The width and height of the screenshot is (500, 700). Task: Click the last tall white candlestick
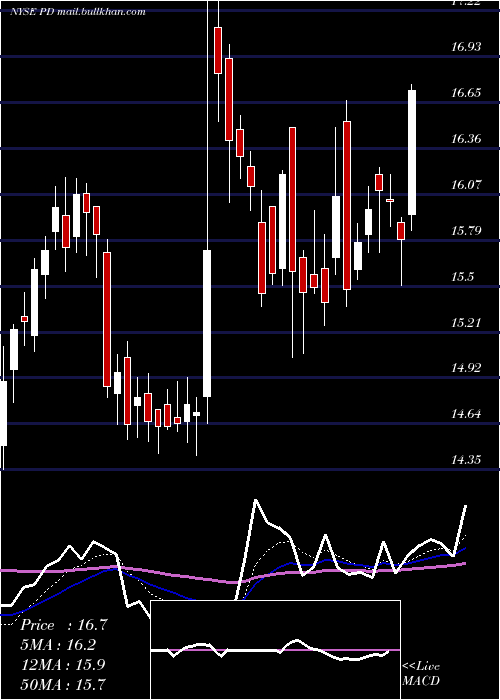(x=412, y=152)
